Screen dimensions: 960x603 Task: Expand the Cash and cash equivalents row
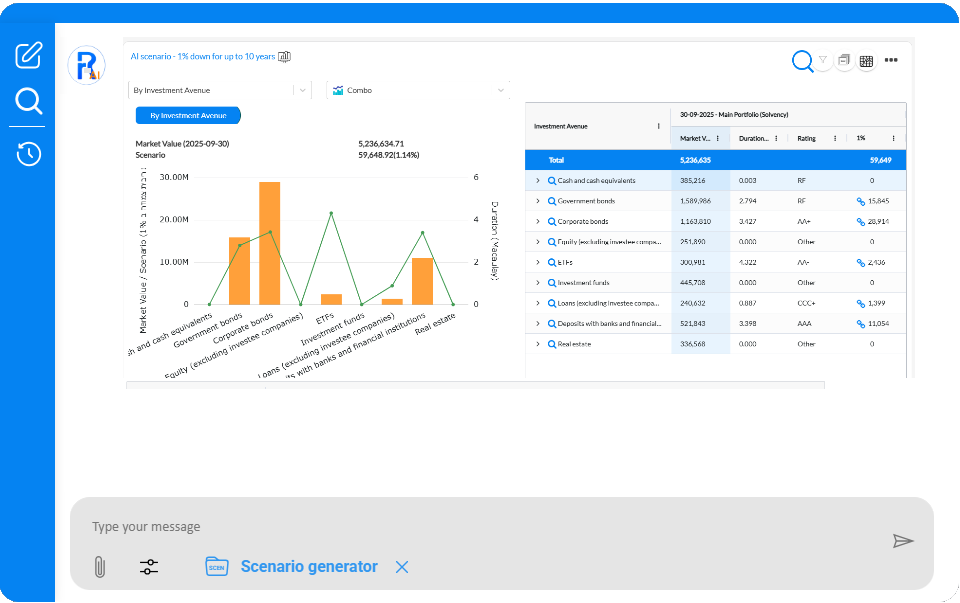click(538, 181)
